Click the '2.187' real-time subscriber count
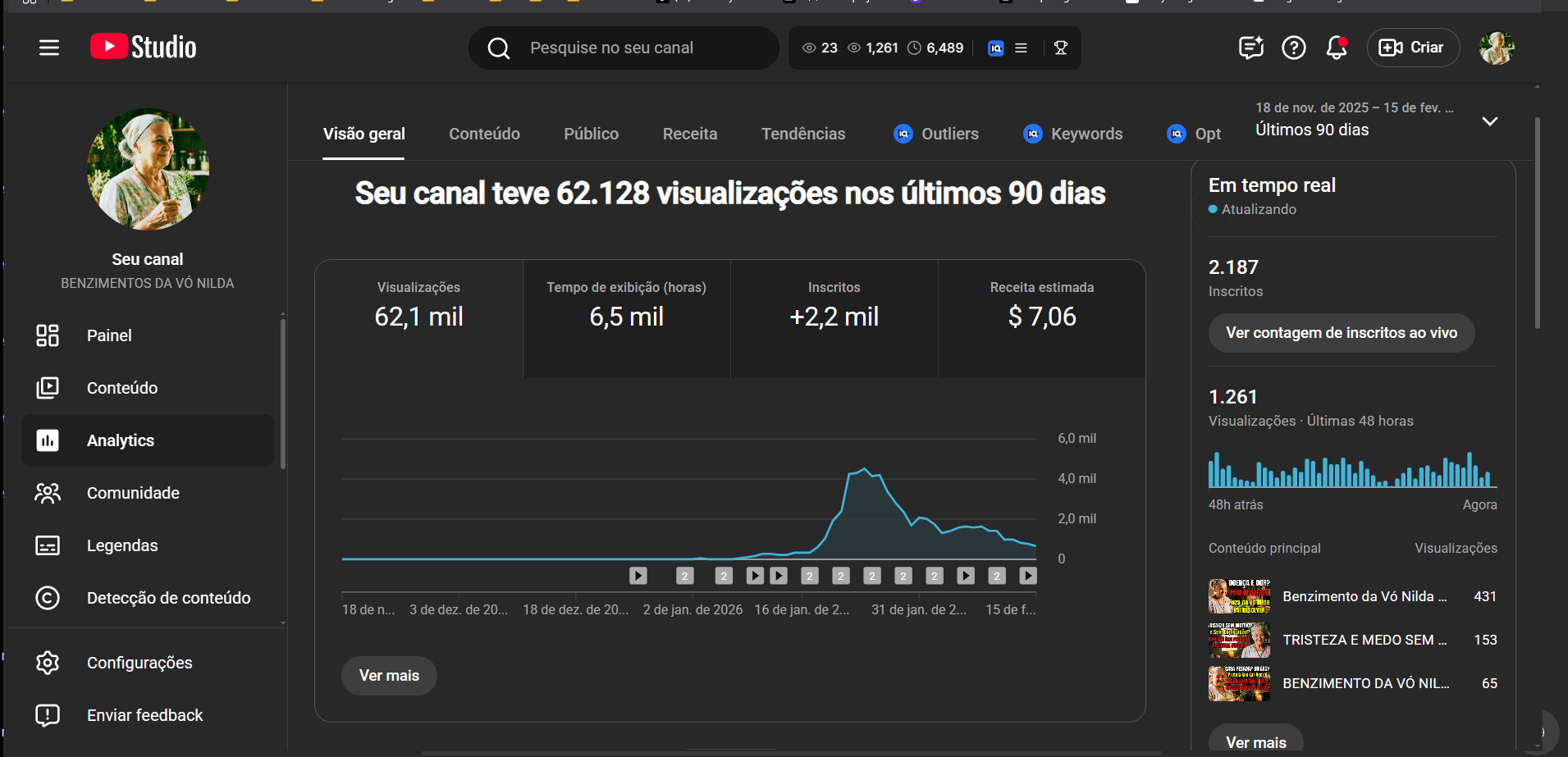Image resolution: width=1568 pixels, height=757 pixels. point(1233,267)
